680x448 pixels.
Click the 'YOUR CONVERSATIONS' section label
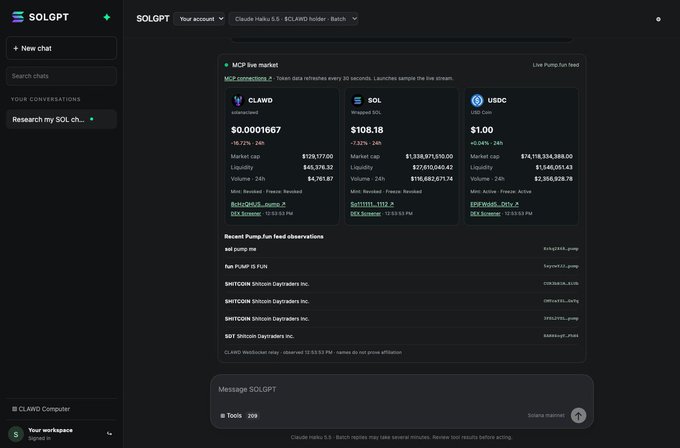click(46, 99)
